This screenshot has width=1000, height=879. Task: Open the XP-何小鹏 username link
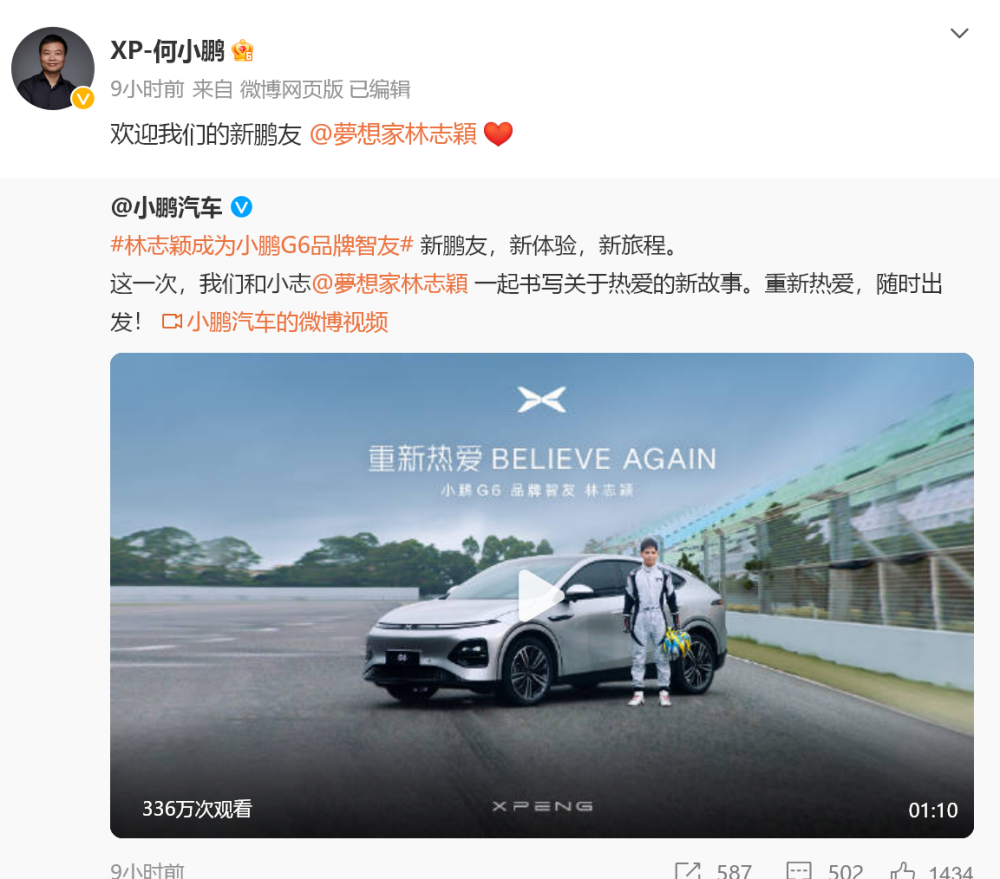pyautogui.click(x=168, y=50)
